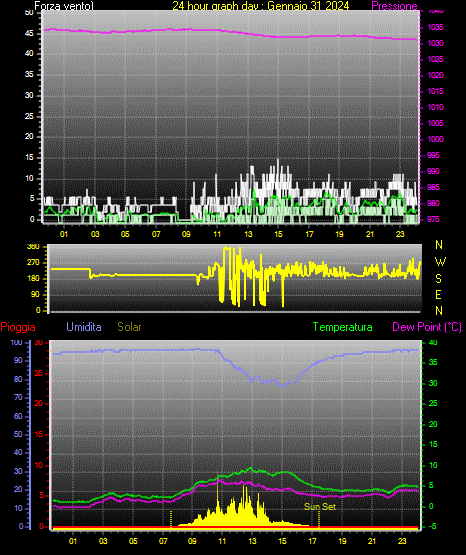Click the Dew Point (°C) legend label
Viewport: 466px width, 555px height.
tap(427, 327)
